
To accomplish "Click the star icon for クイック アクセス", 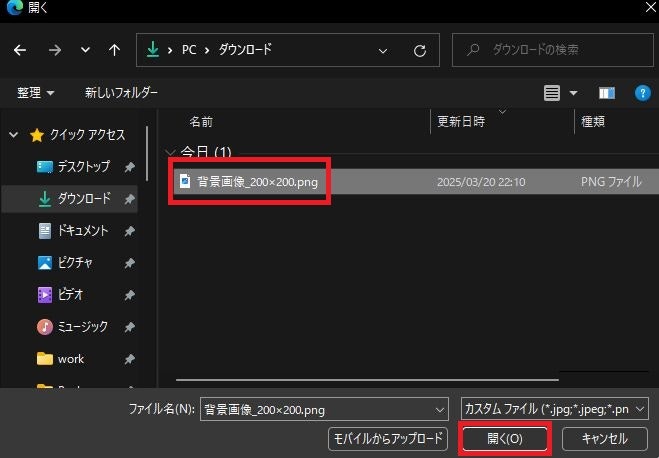I will [37, 135].
